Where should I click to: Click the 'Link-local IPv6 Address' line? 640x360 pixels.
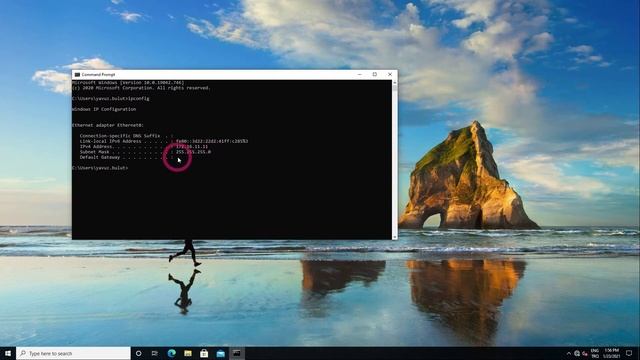[x=164, y=141]
